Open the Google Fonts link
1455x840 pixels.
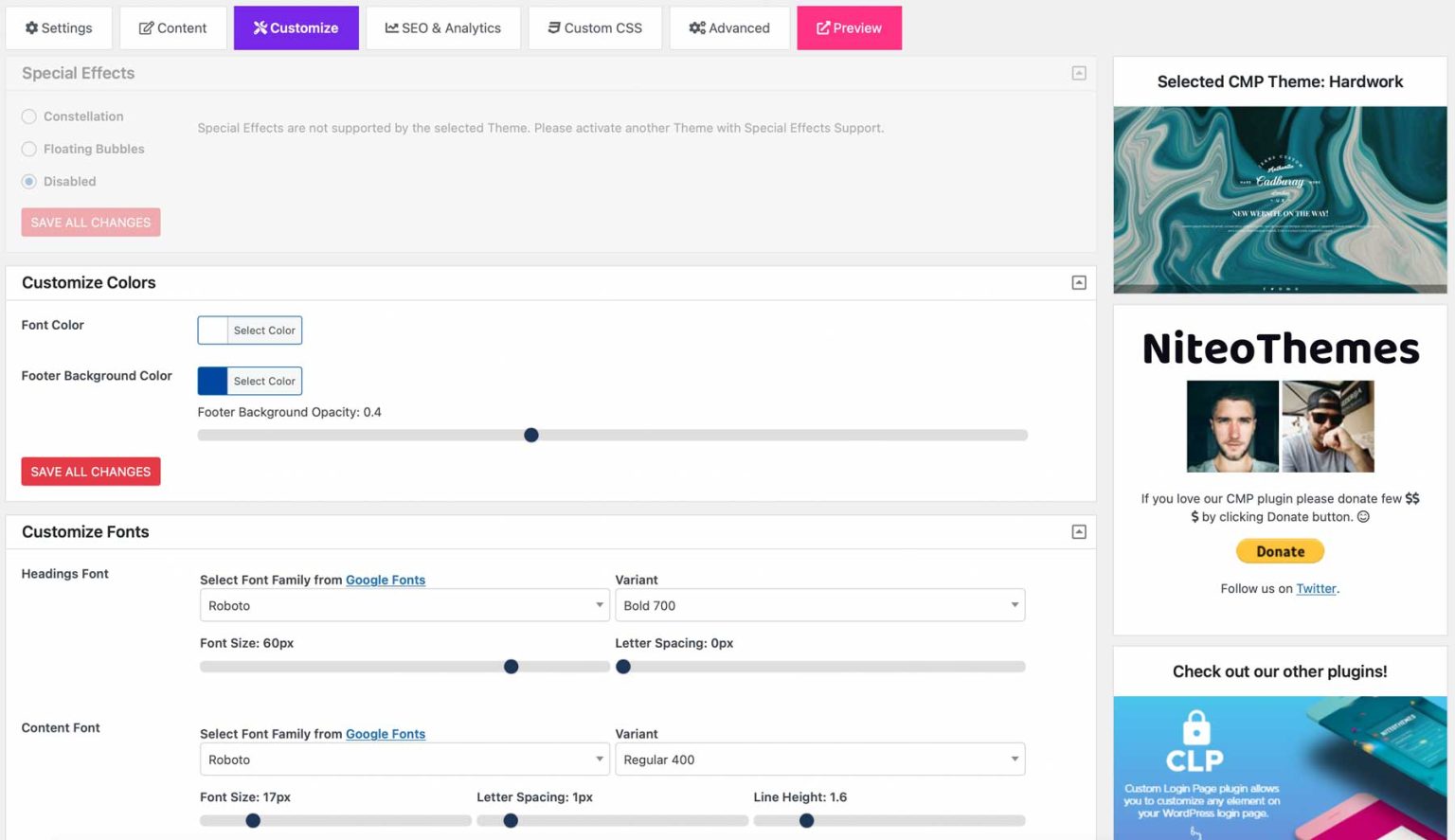(386, 580)
